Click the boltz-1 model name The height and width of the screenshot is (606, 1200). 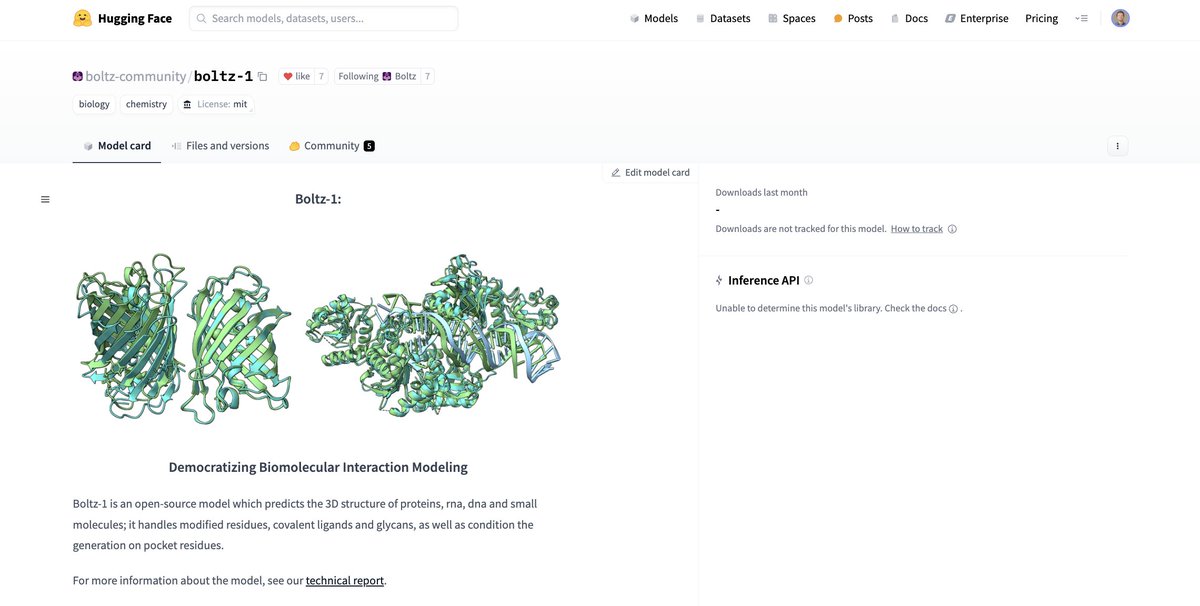(x=223, y=76)
